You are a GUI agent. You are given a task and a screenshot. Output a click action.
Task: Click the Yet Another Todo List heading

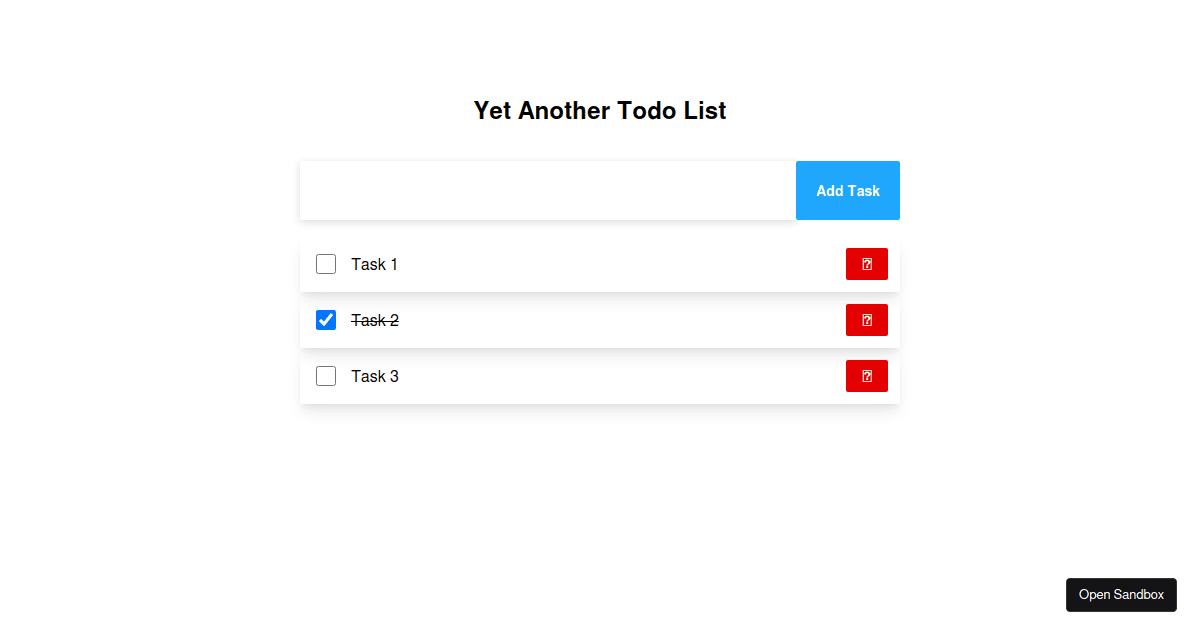599,111
